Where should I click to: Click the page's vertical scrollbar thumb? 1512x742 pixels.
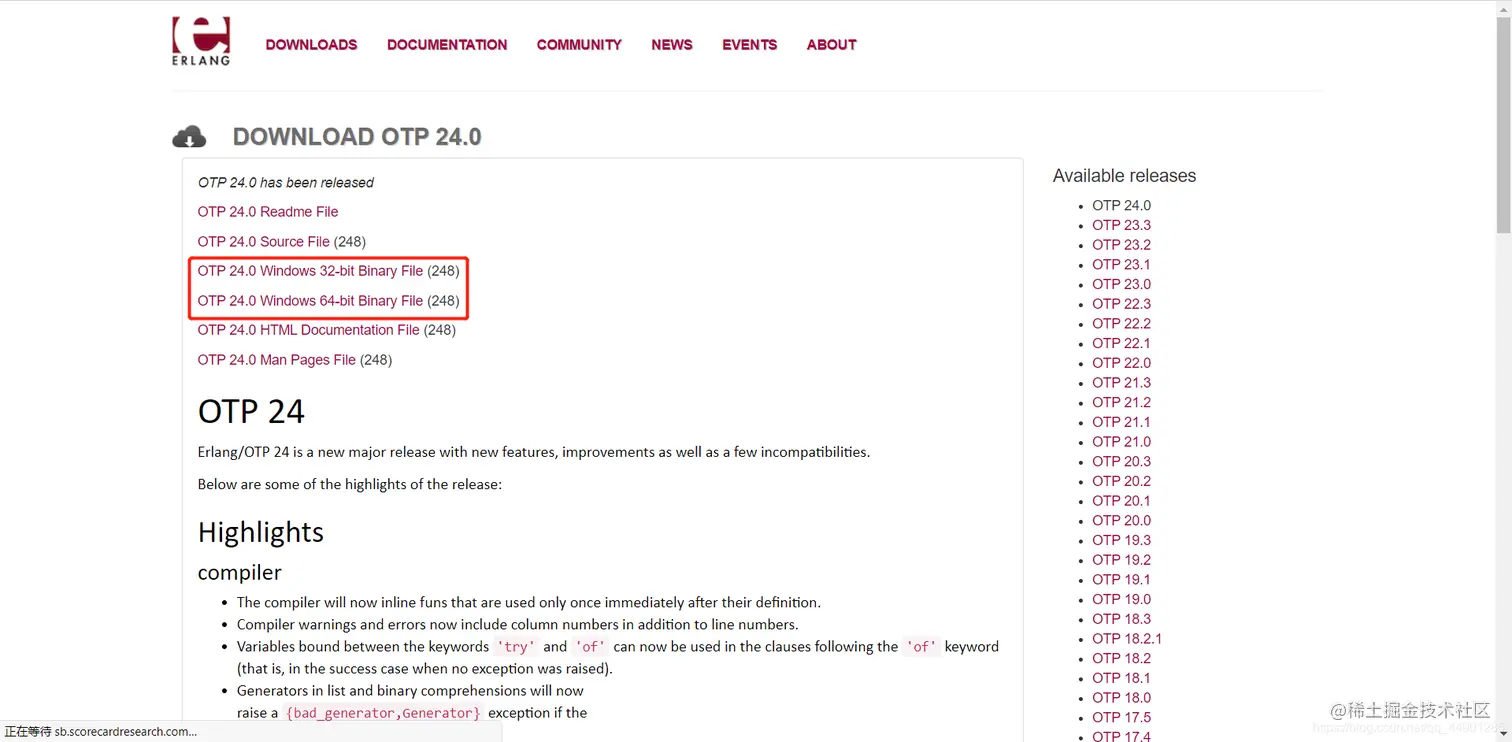(x=1503, y=126)
